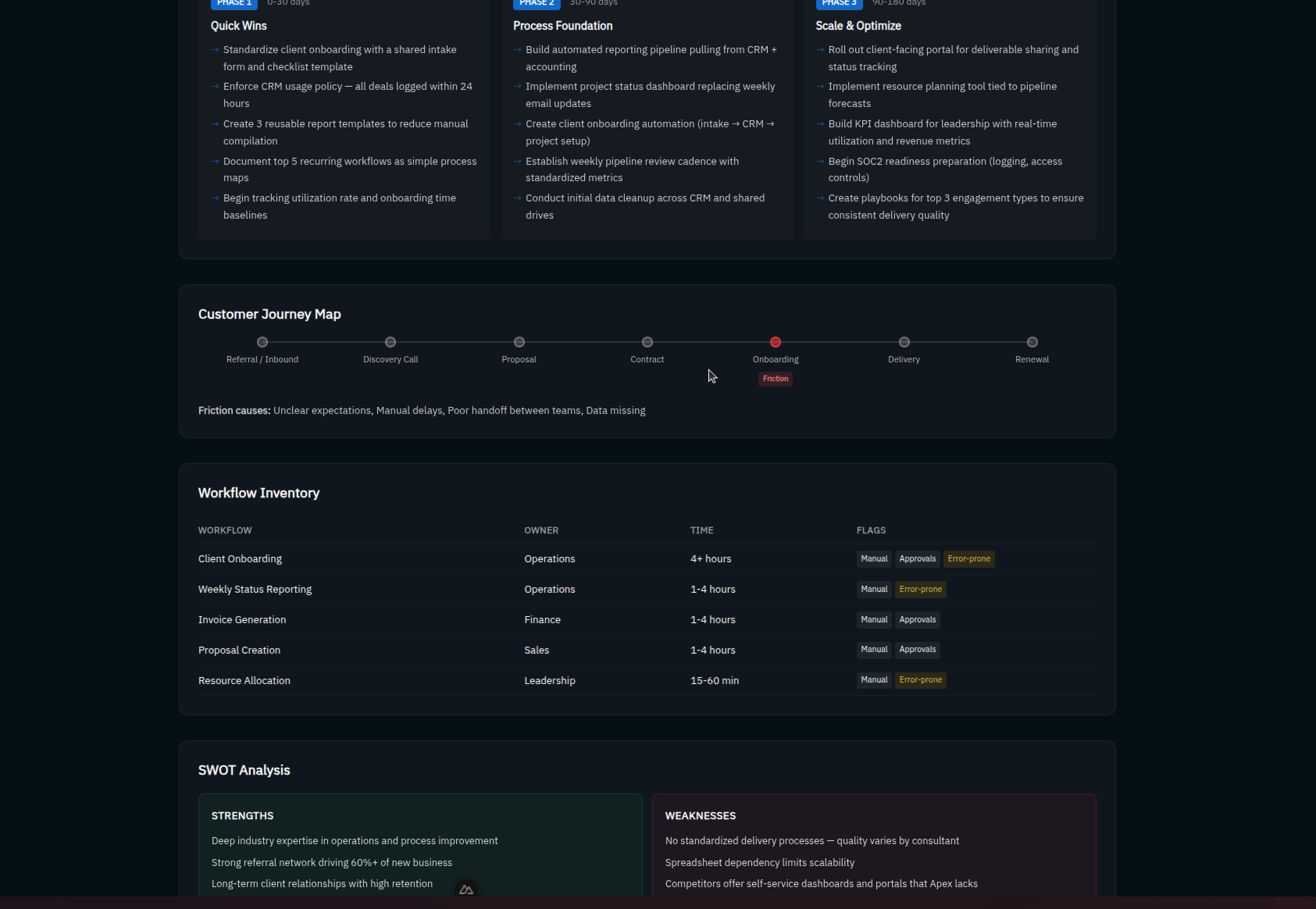The height and width of the screenshot is (909, 1316).
Task: Click the STRENGTHS card heading
Action: 242,816
